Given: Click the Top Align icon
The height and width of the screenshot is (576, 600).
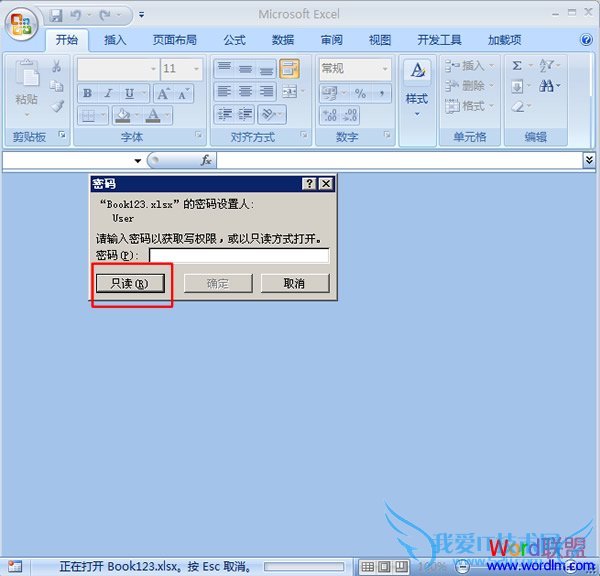Looking at the screenshot, I should click(x=224, y=69).
